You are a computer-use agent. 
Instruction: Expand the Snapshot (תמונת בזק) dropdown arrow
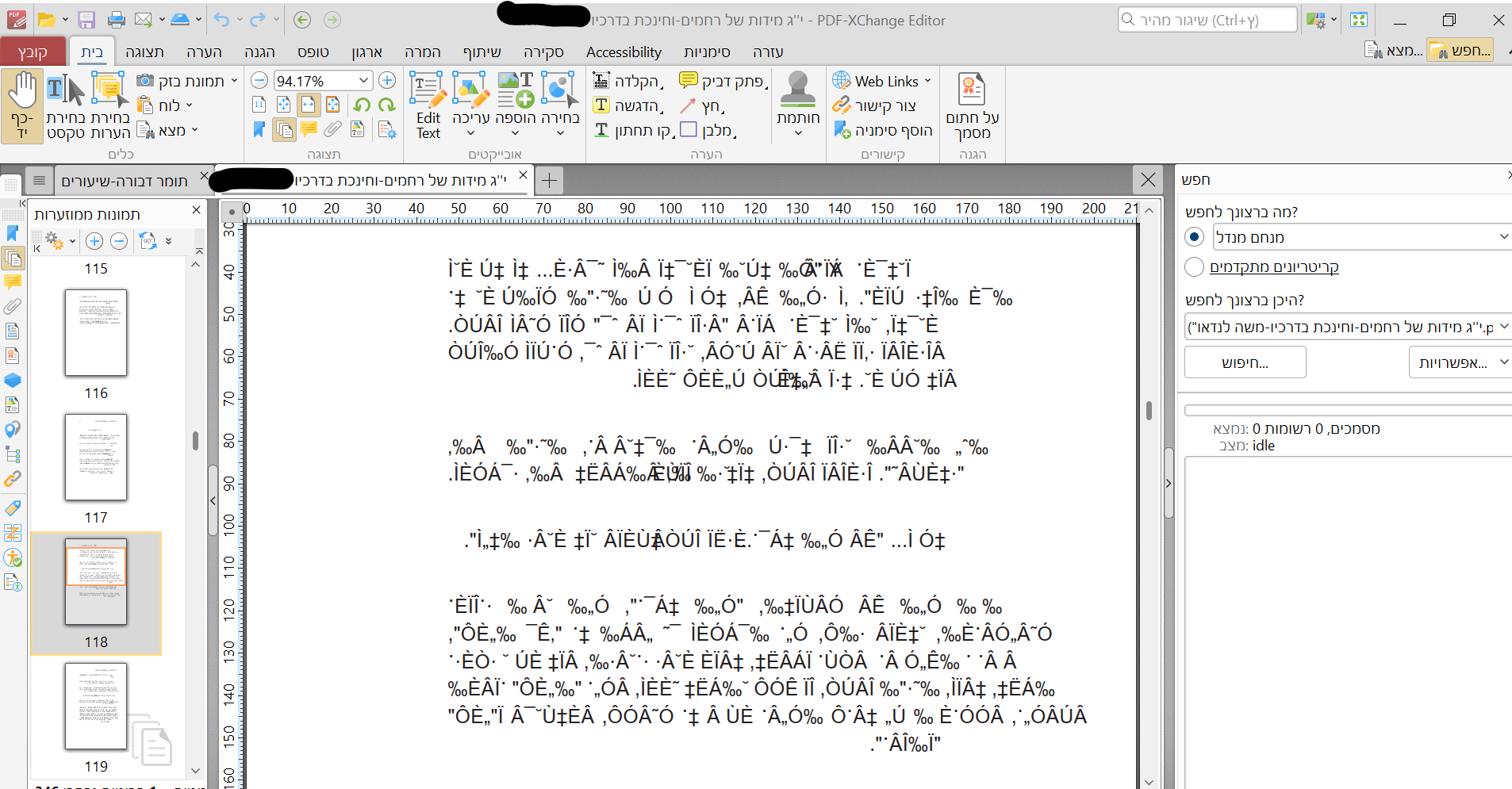coord(234,81)
